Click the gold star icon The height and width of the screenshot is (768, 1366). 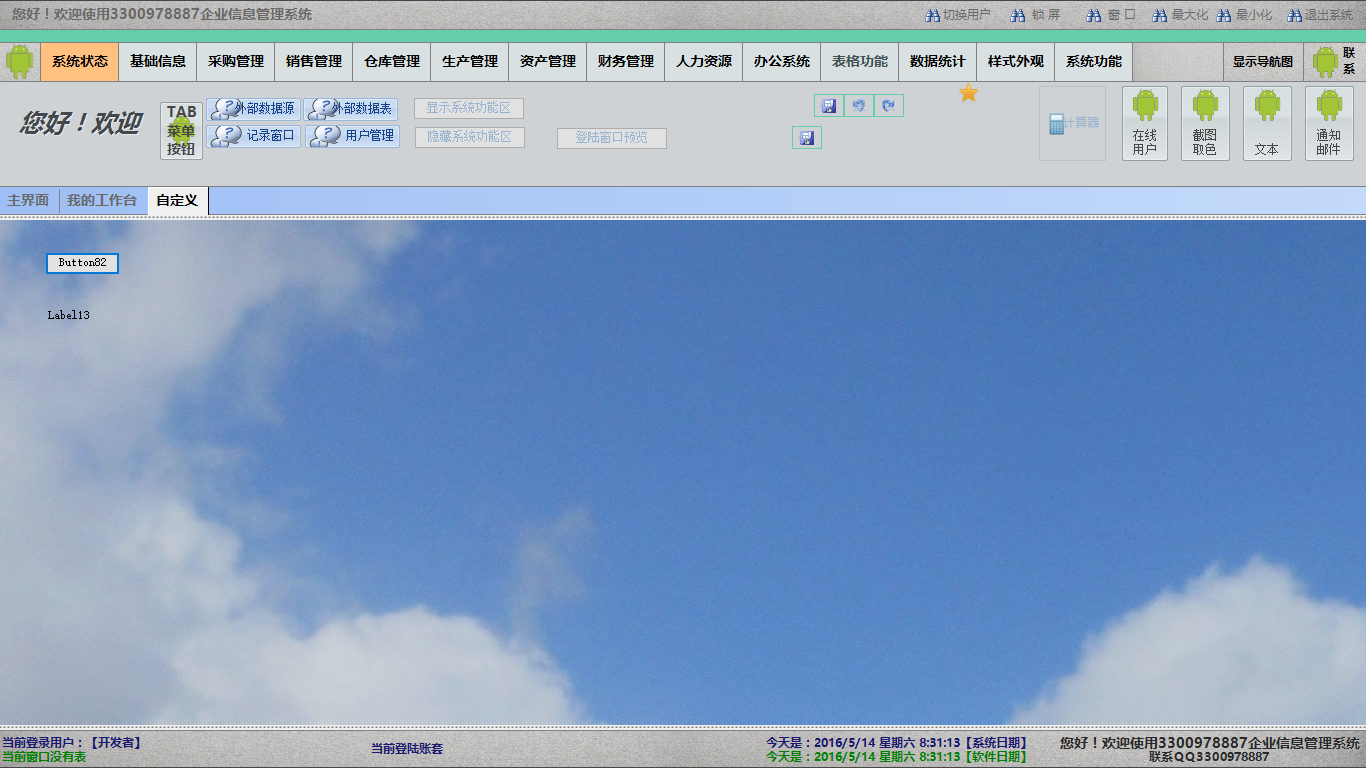(968, 93)
